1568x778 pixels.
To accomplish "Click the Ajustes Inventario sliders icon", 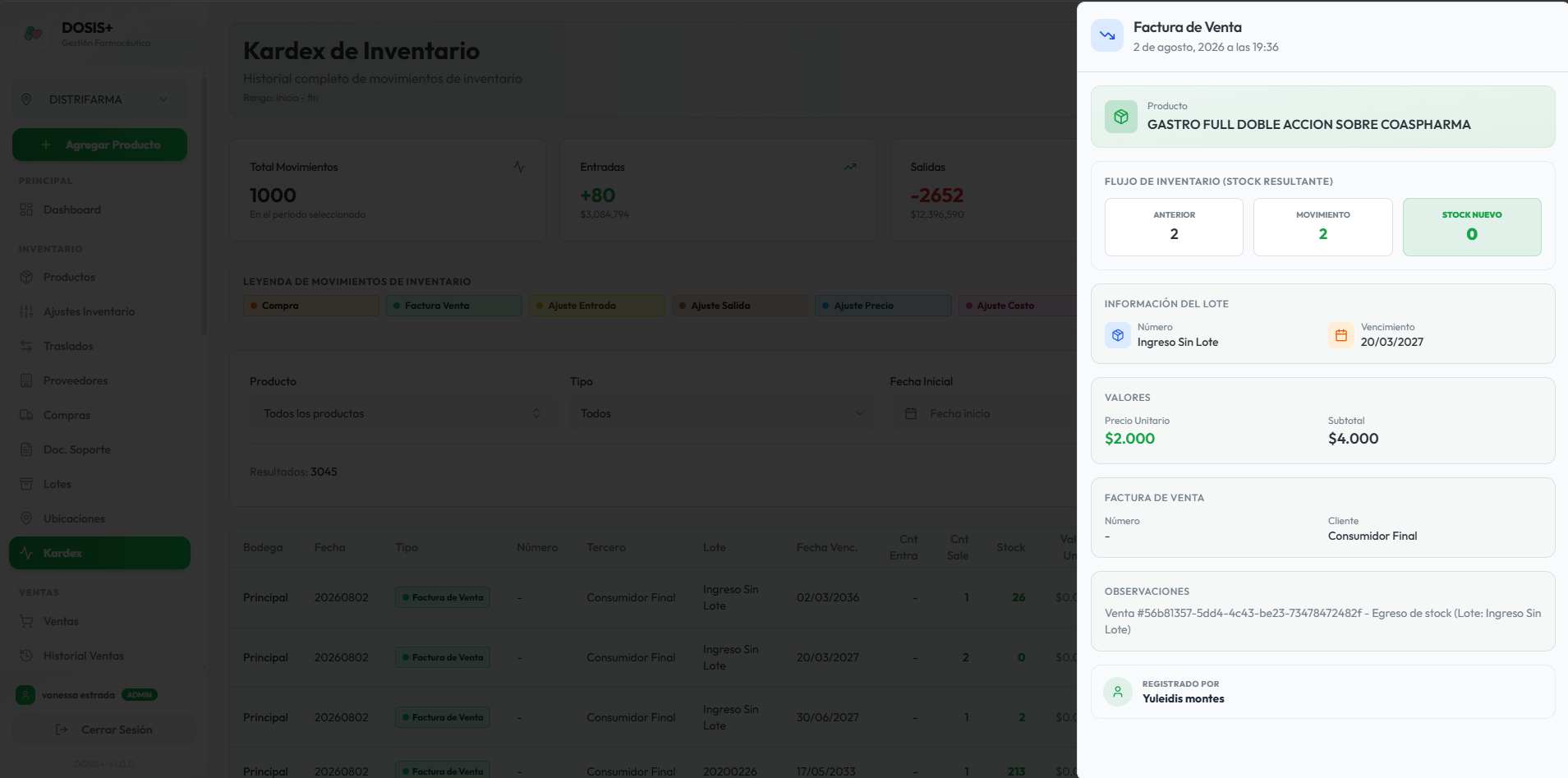I will click(x=26, y=311).
